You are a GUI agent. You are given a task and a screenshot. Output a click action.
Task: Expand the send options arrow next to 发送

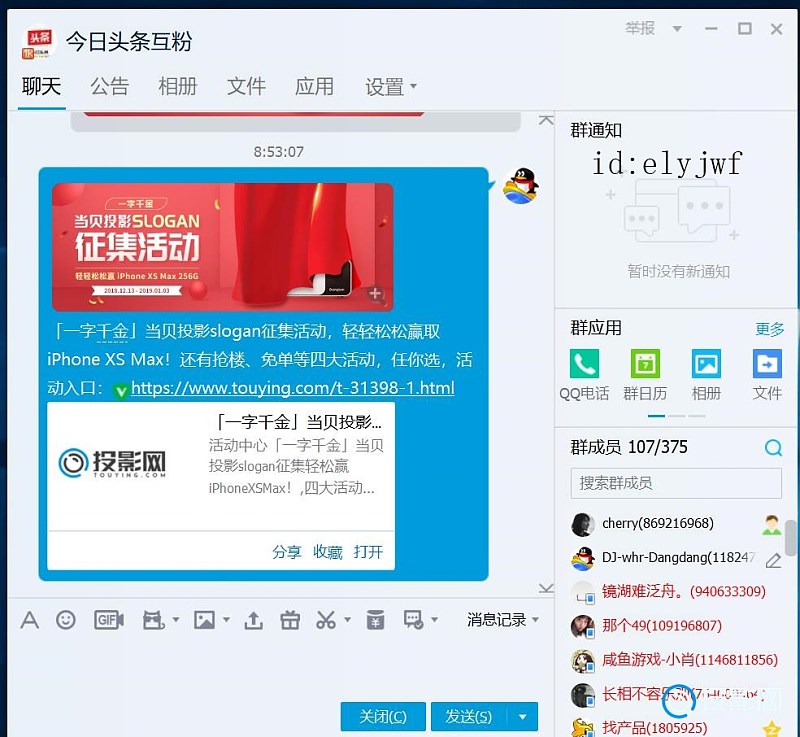522,717
